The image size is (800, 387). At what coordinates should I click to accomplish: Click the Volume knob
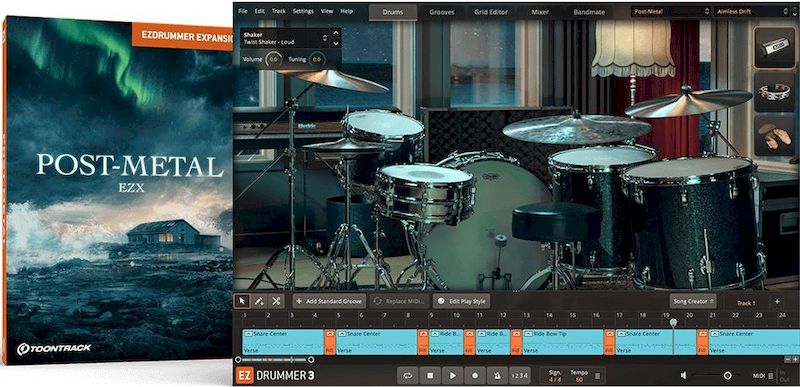tap(273, 59)
